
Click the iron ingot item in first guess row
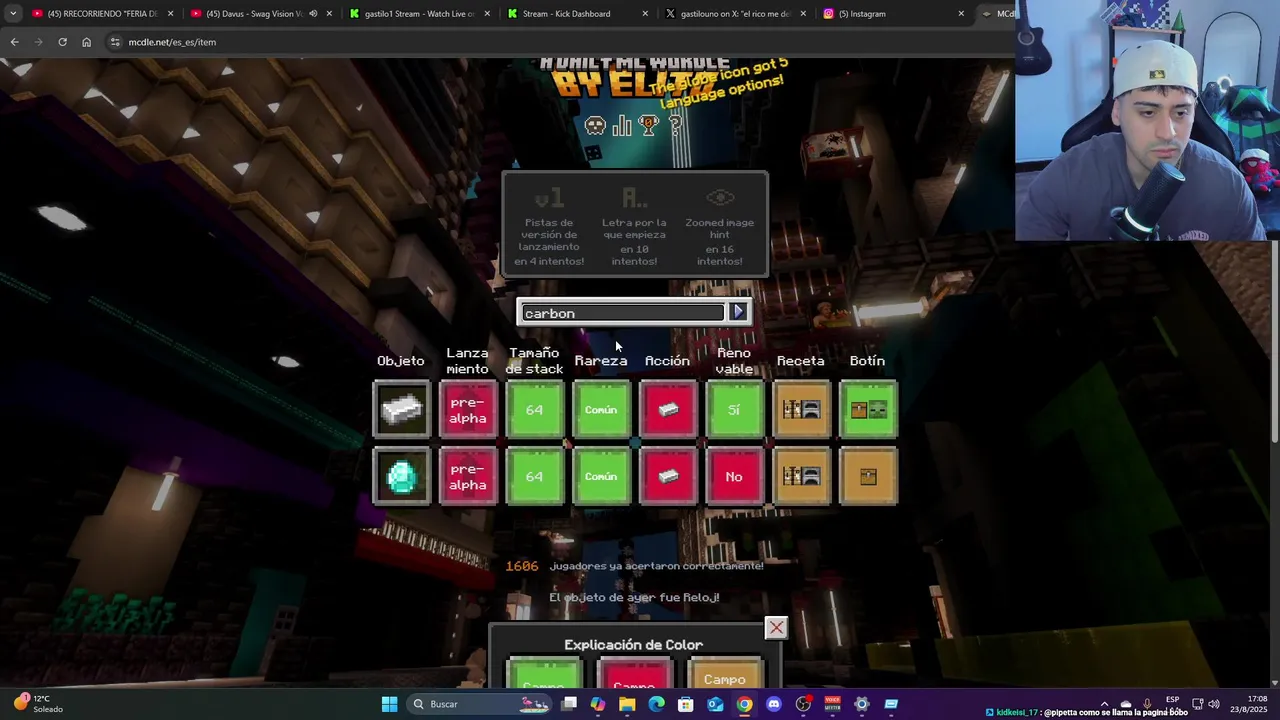[x=401, y=409]
